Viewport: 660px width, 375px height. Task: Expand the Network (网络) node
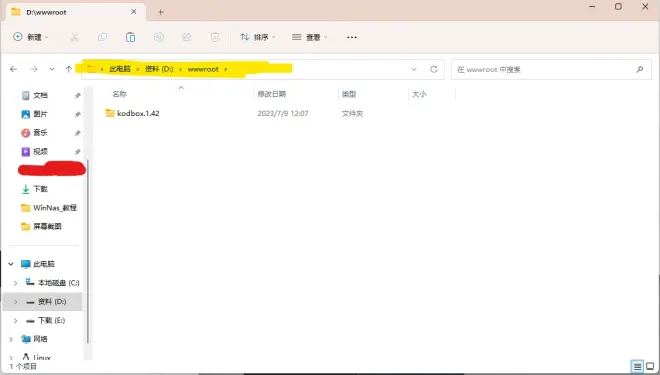tap(11, 339)
